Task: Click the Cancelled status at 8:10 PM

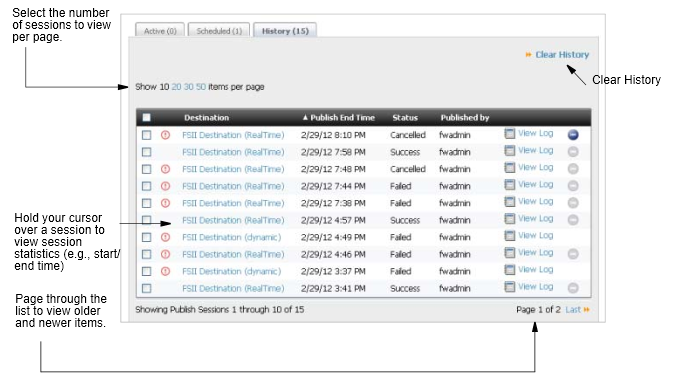Action: (x=408, y=135)
